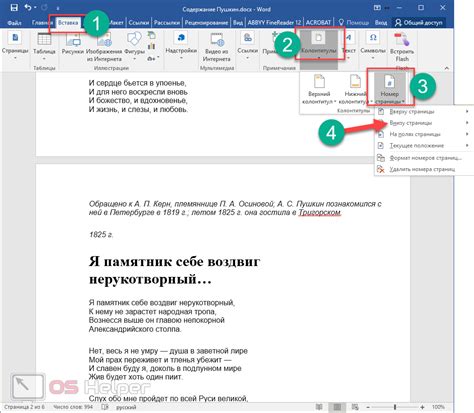Click the русский language indicator
This screenshot has width=474, height=413.
click(126, 407)
